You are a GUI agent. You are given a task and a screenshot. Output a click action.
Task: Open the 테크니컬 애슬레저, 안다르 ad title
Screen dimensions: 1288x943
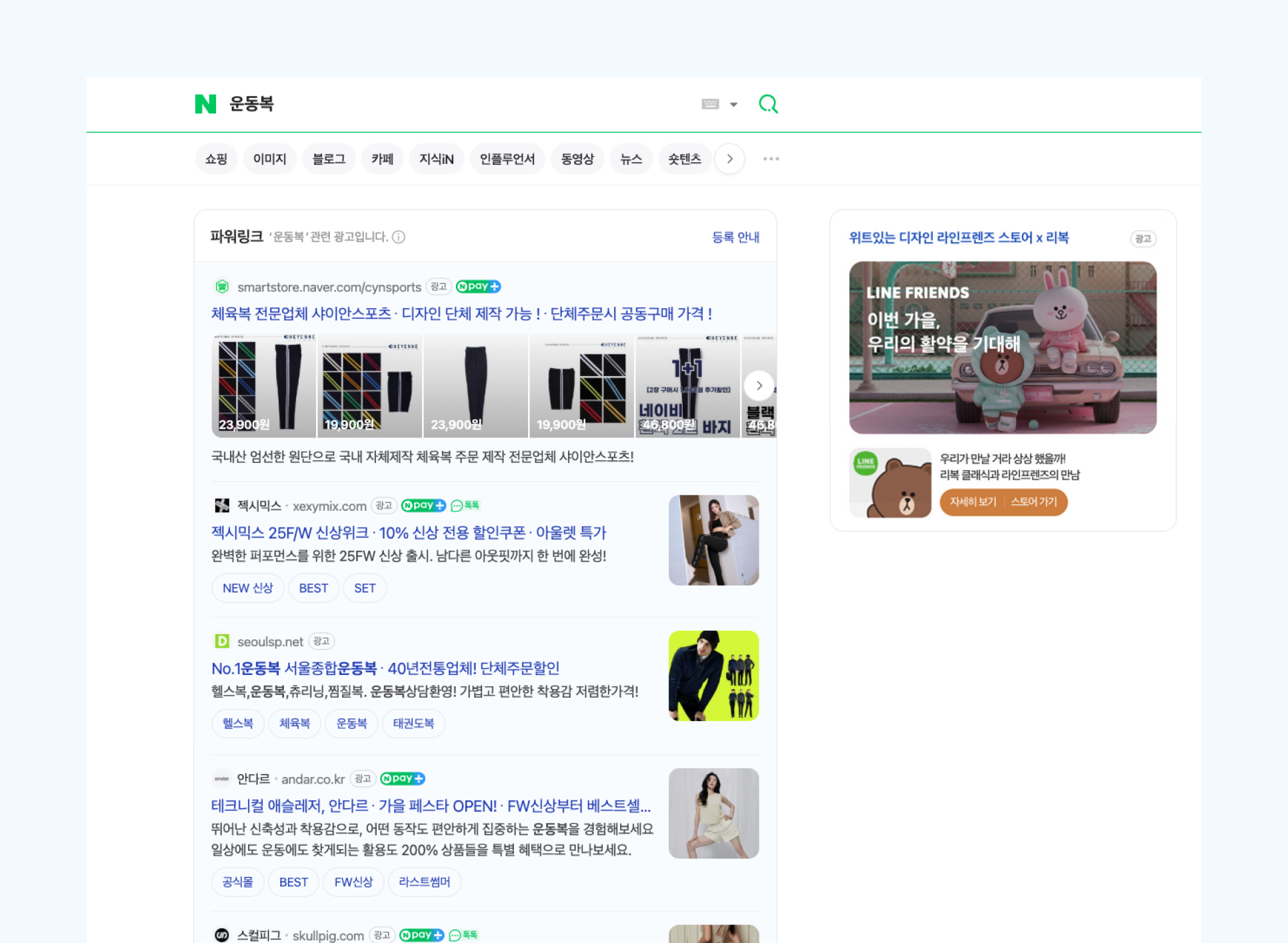click(431, 806)
